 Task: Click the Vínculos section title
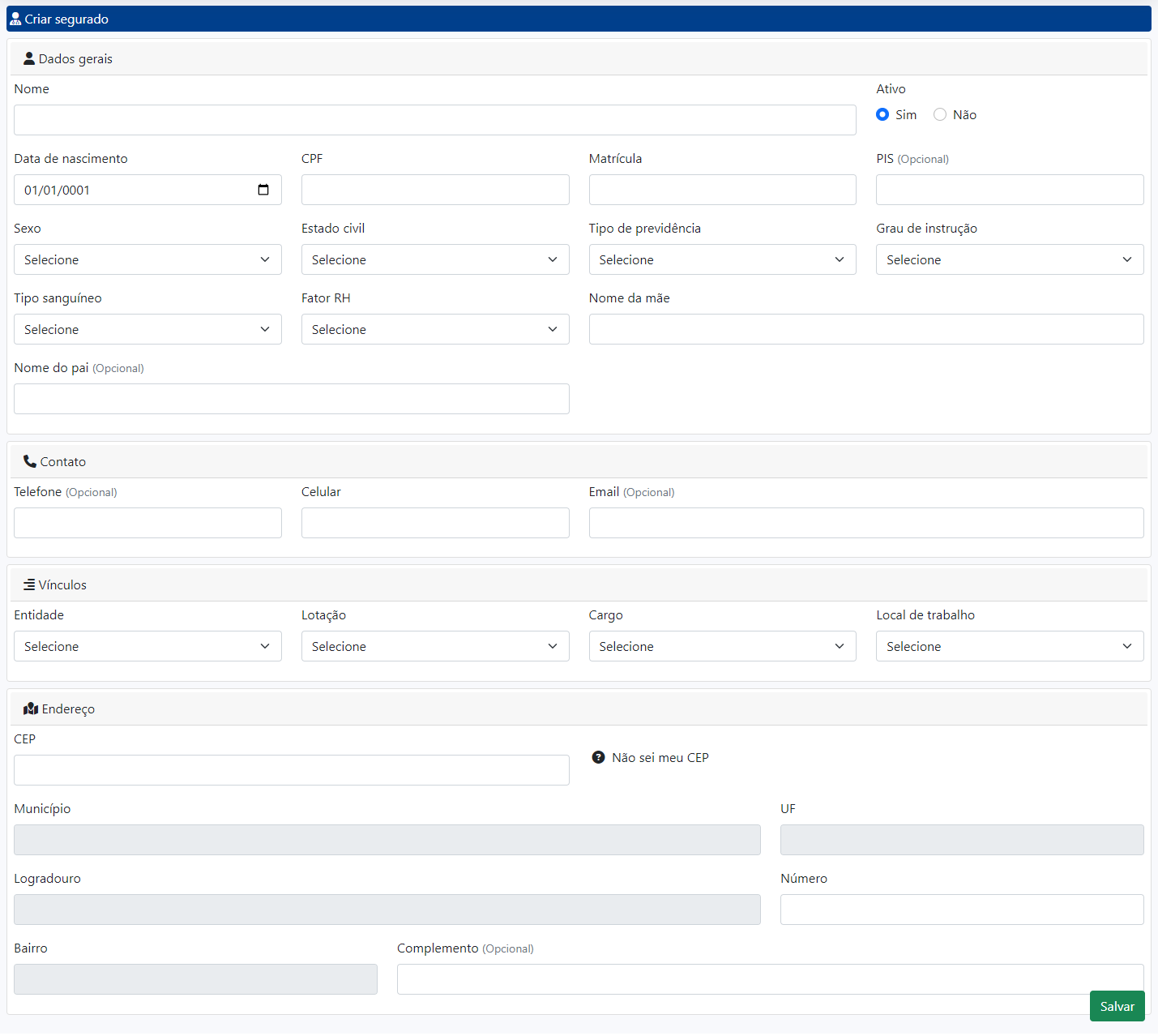point(62,584)
